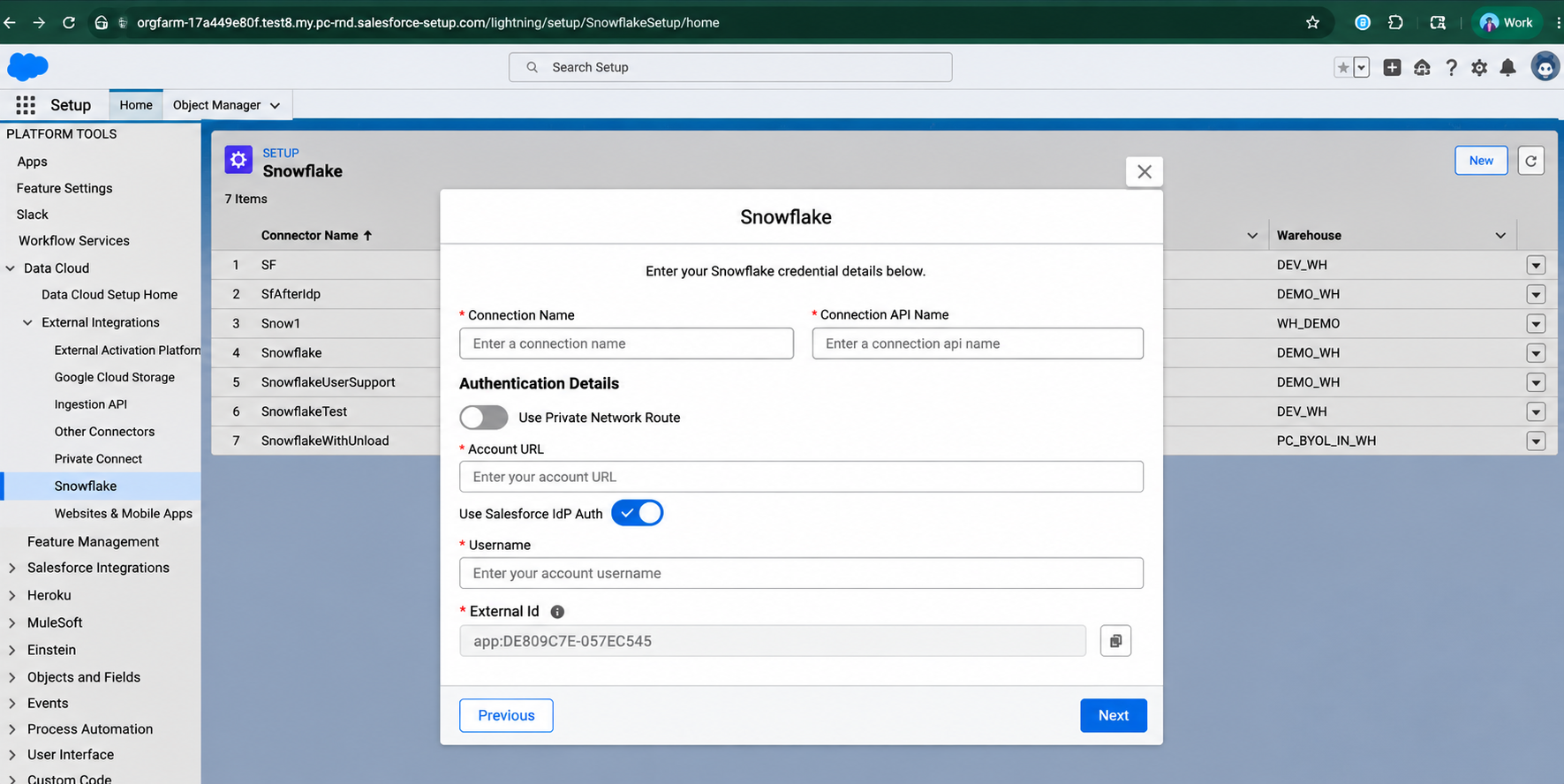Toggle Use Private Network Route
This screenshot has width=1564, height=784.
pos(484,418)
